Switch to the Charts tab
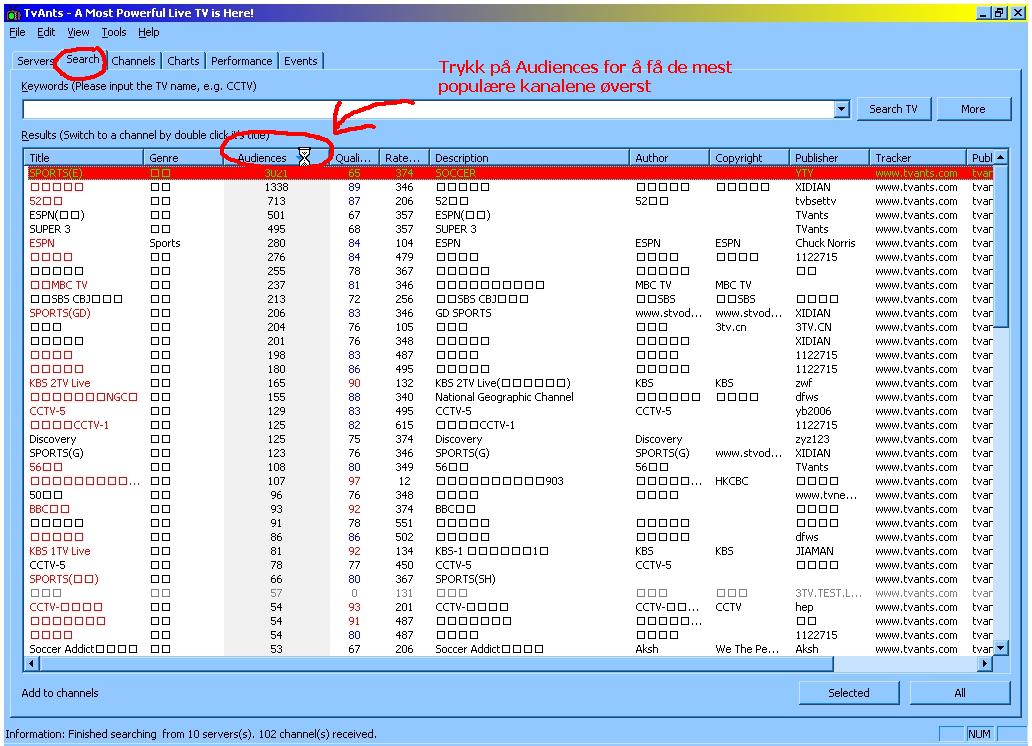 (x=183, y=61)
